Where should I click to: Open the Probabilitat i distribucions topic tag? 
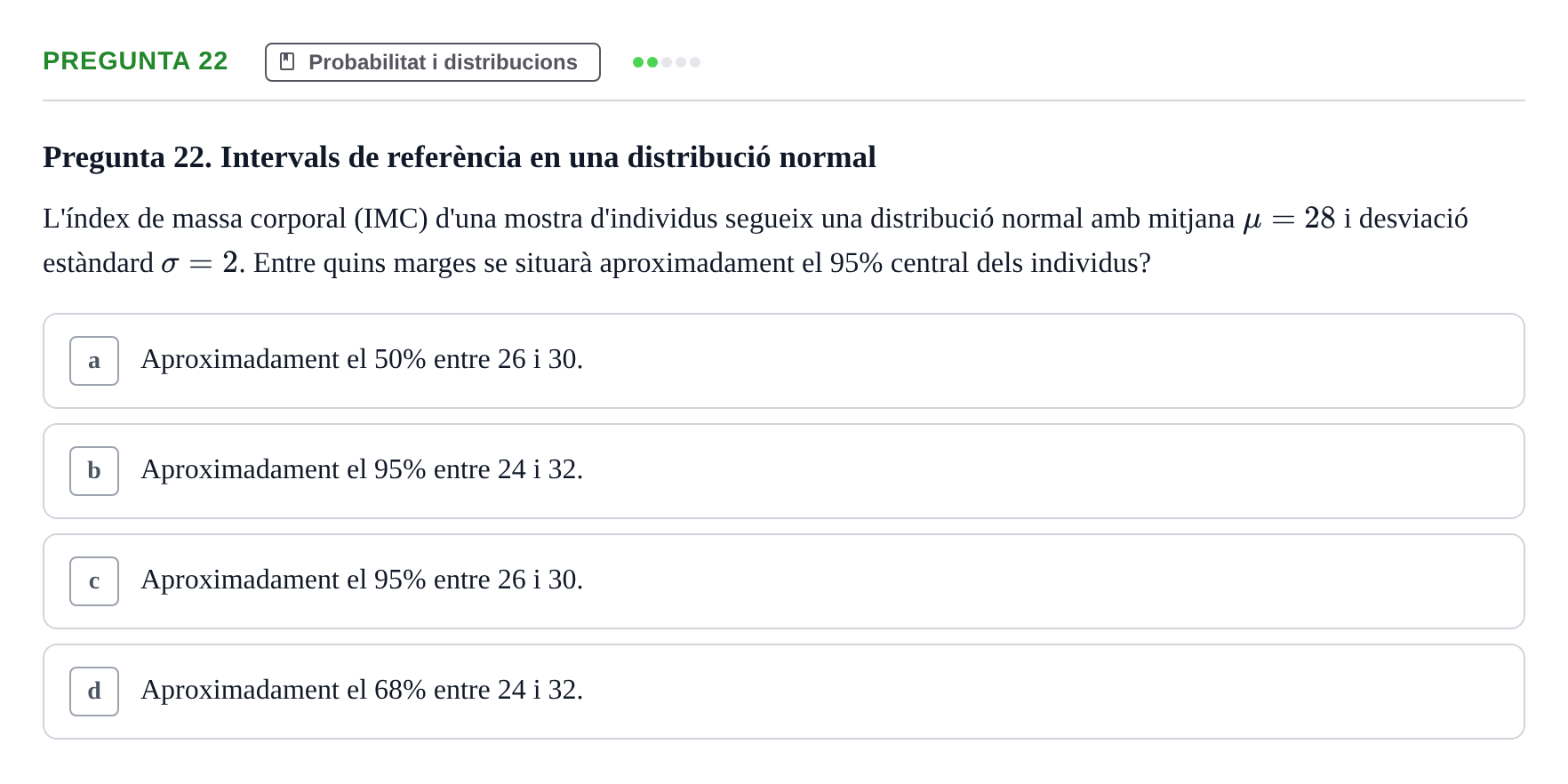click(x=433, y=62)
